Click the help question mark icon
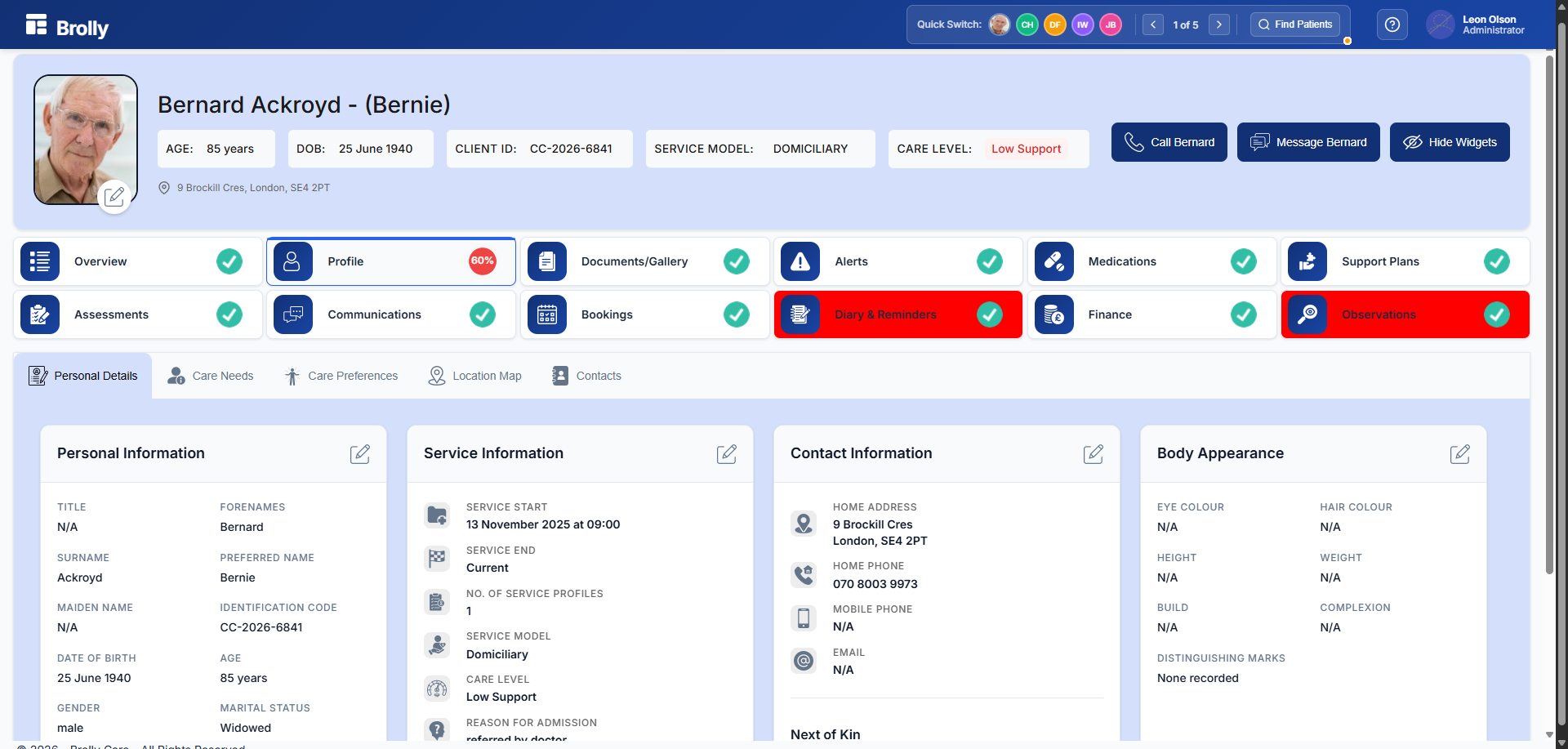This screenshot has height=749, width=1568. coord(1392,25)
